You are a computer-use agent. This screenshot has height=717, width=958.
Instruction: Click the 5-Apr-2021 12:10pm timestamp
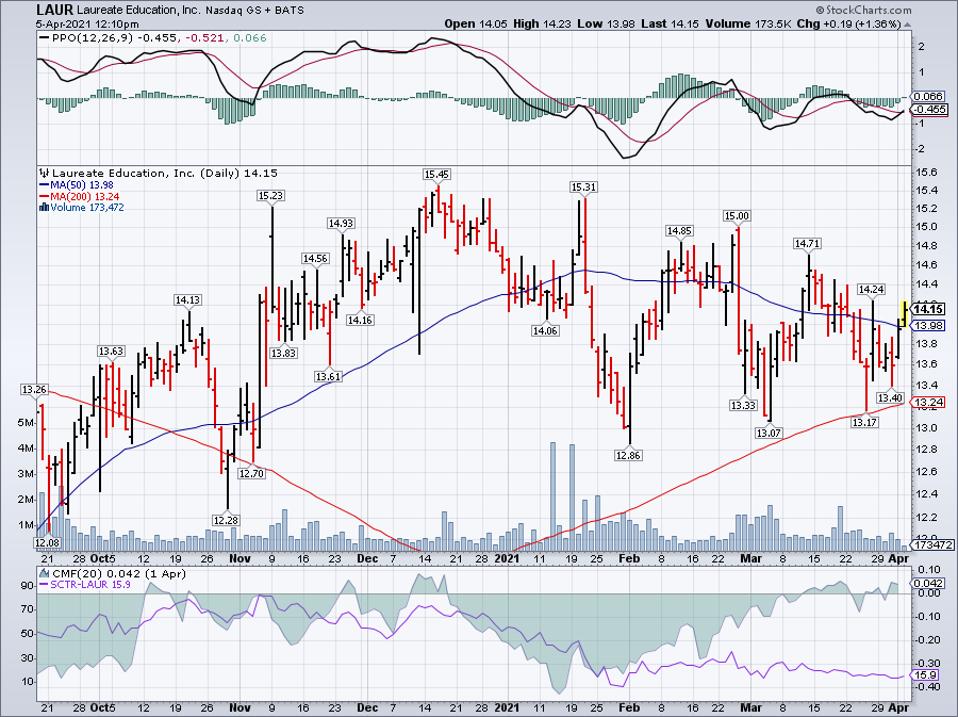point(87,24)
